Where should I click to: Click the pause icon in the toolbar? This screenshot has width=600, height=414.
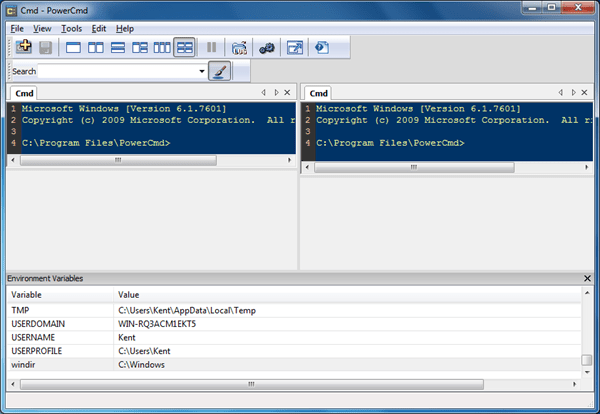(211, 47)
